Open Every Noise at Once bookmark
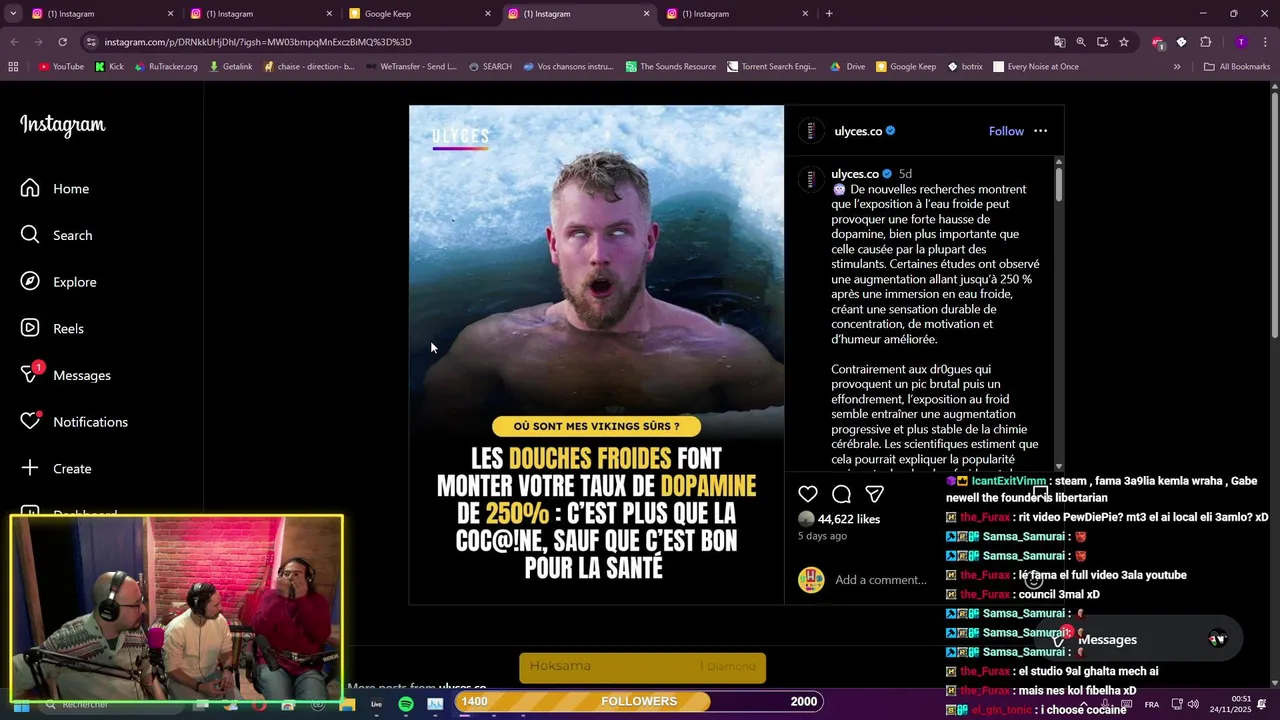This screenshot has width=1280, height=720. 1036,67
